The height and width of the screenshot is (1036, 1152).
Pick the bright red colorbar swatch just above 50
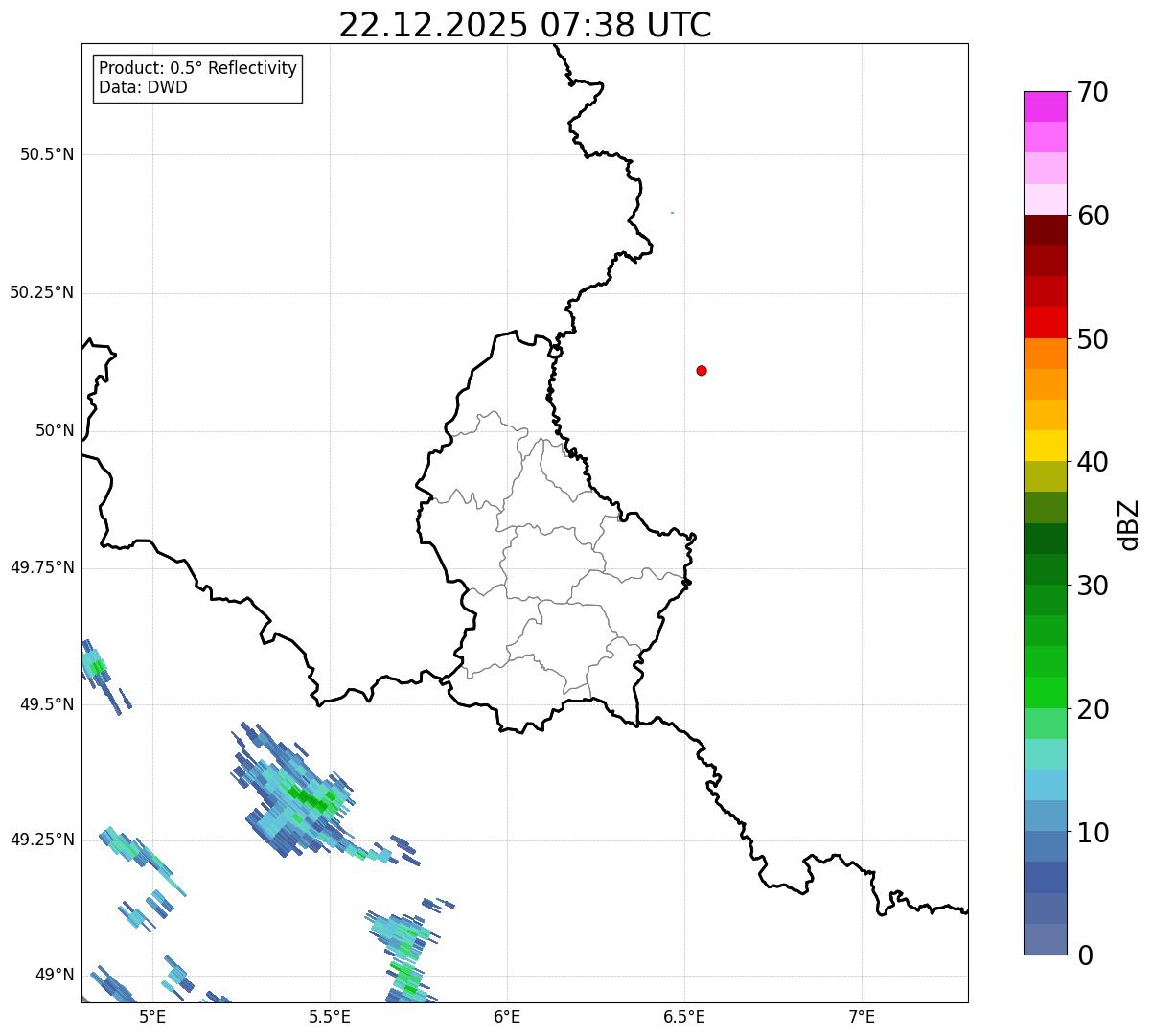[1045, 322]
